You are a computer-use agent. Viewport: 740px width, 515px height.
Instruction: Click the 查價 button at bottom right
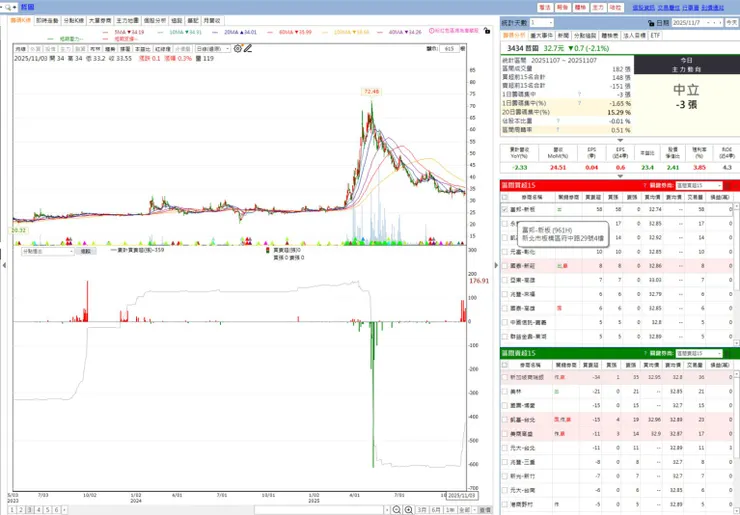click(485, 510)
